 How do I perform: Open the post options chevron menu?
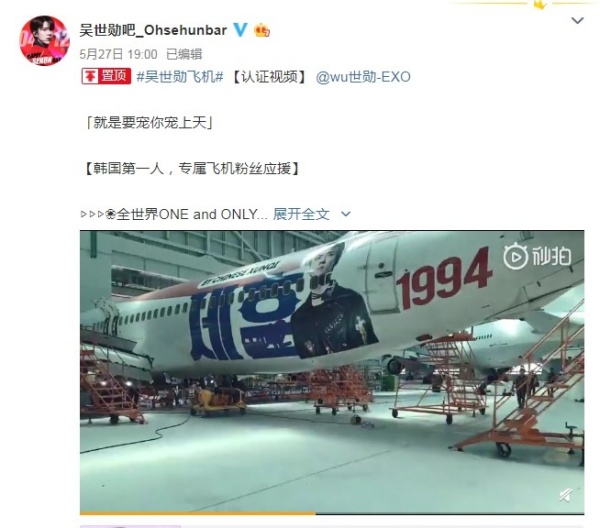pos(577,20)
